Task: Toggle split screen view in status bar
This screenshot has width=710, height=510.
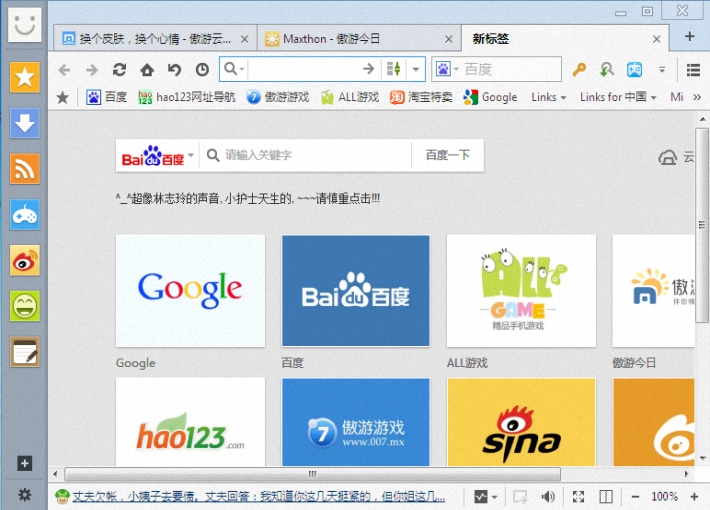Action: tap(606, 497)
